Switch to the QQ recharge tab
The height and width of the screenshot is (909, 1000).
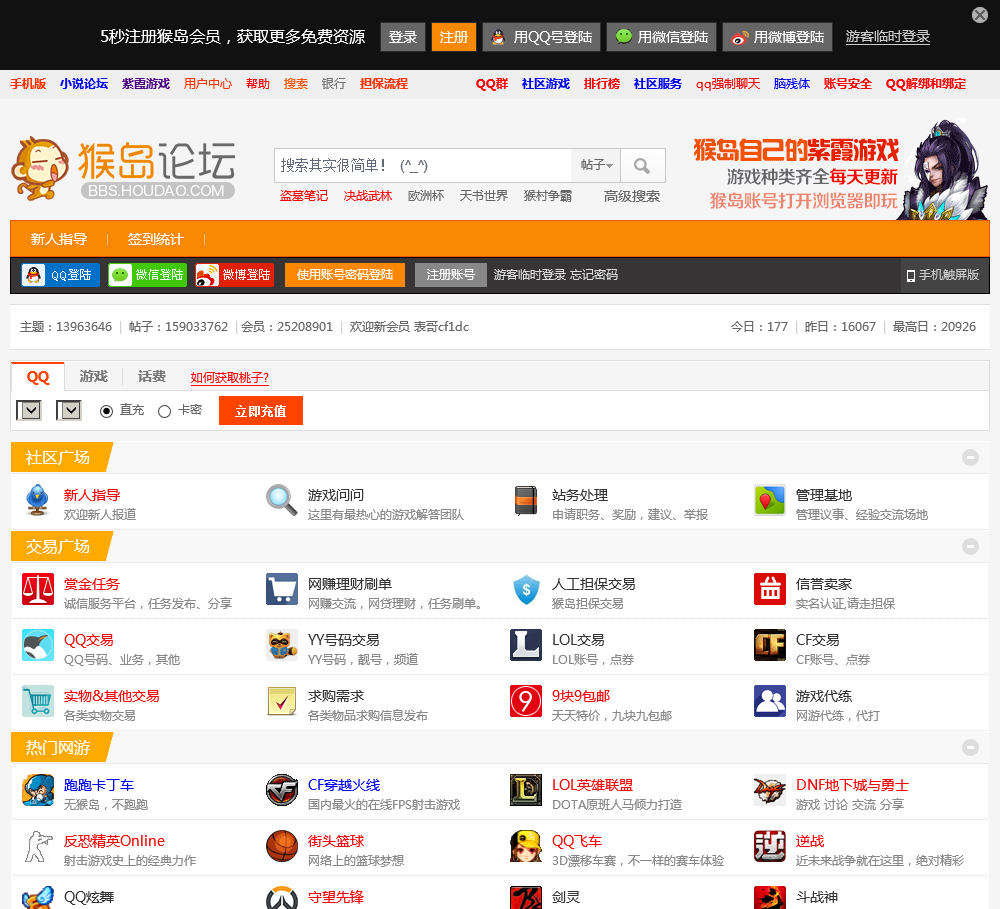tap(38, 377)
